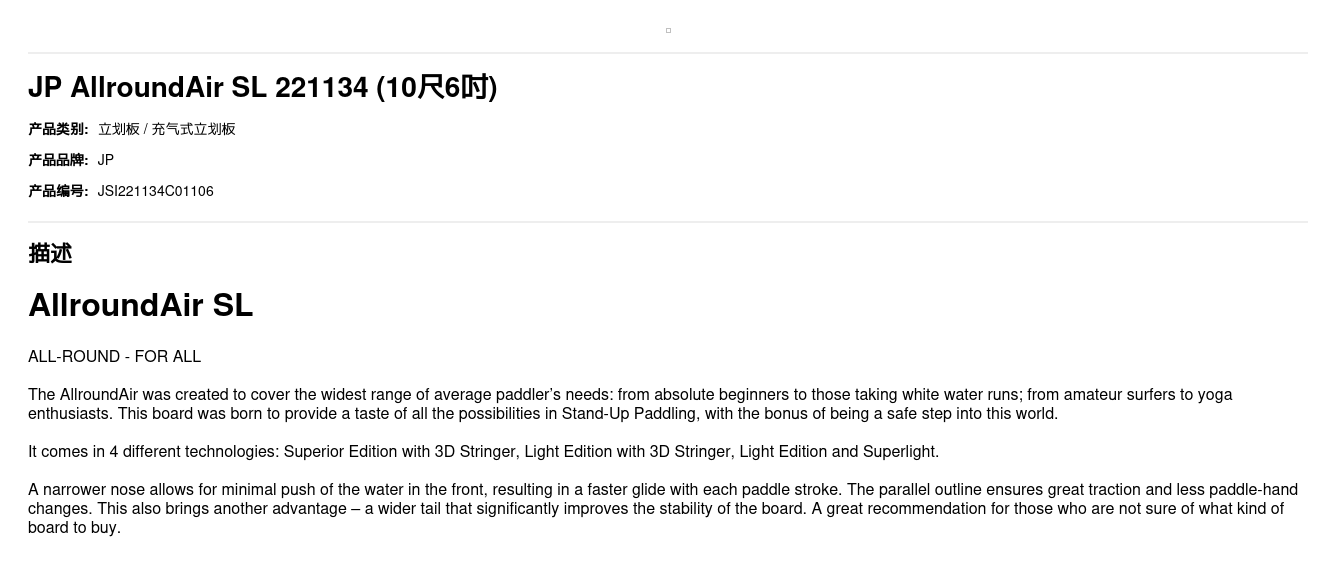Open the 充气式立划板 subcategory link
1328x567 pixels.
point(193,129)
